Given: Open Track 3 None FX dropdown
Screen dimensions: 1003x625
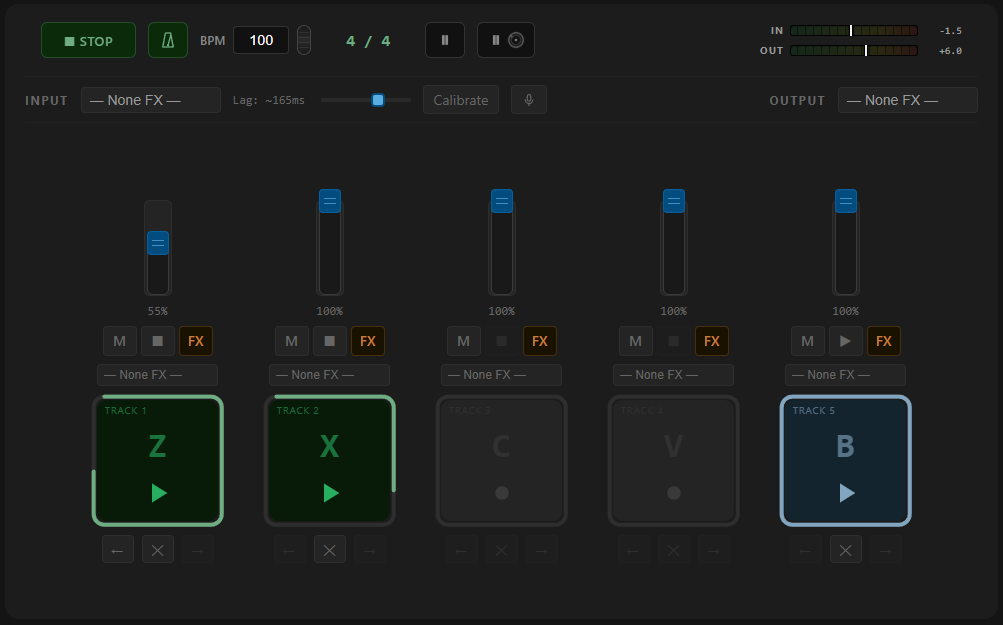Looking at the screenshot, I should [502, 375].
